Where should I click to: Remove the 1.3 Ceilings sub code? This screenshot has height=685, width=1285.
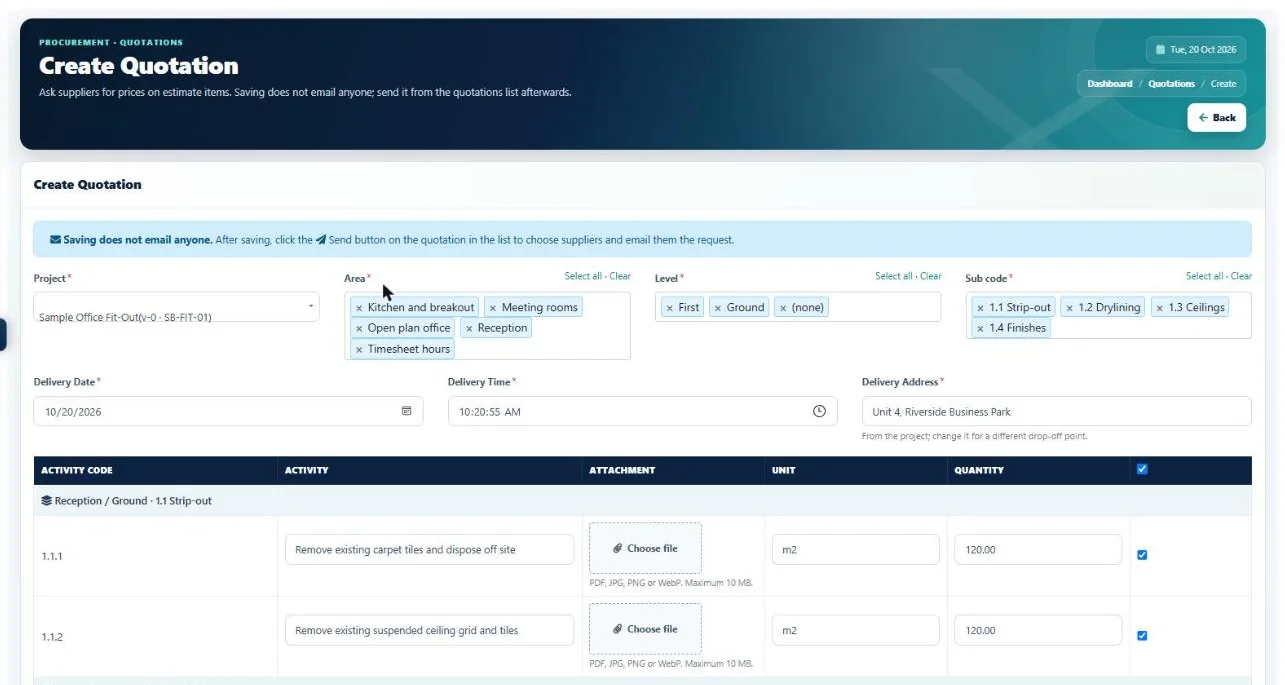tap(1160, 308)
